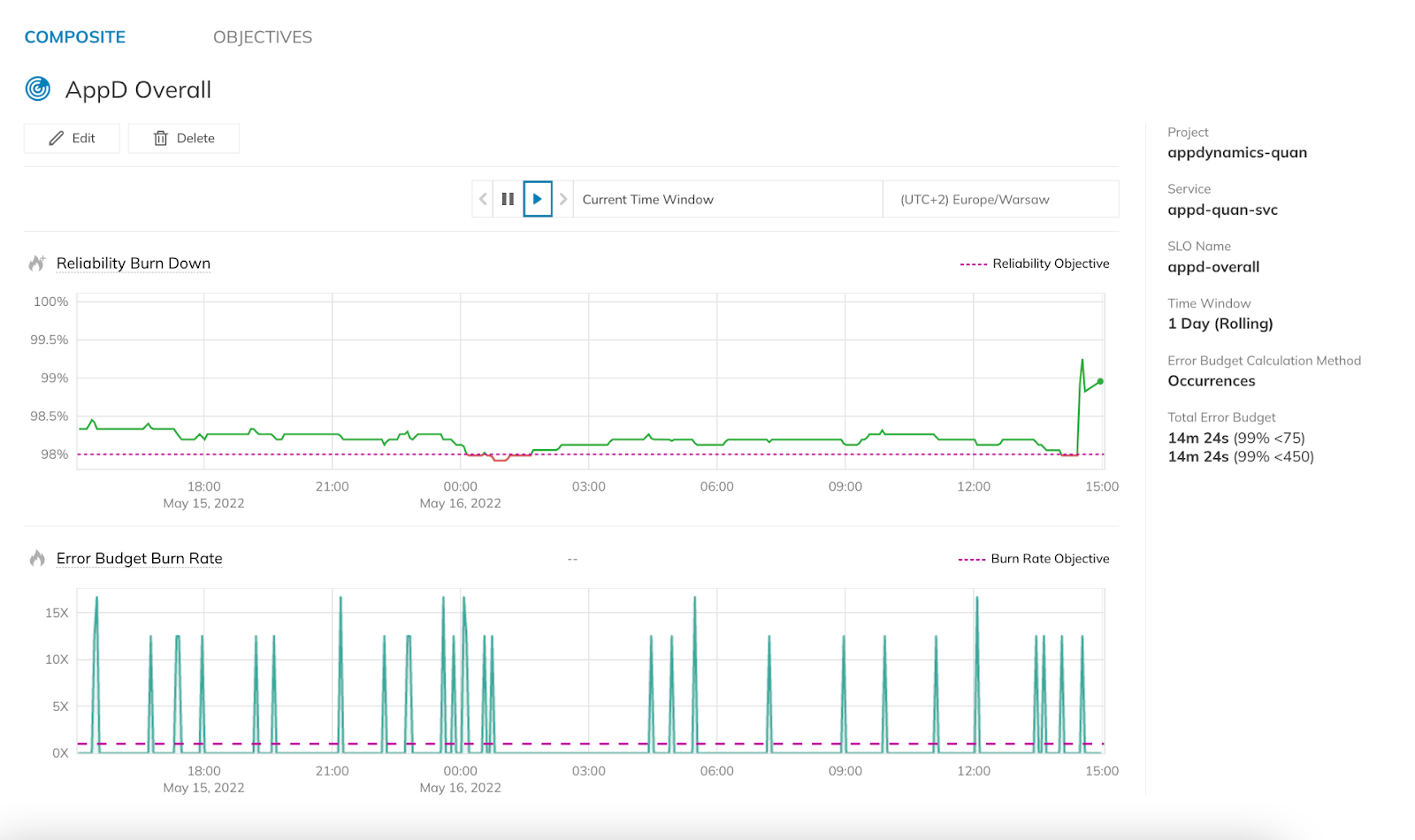Image resolution: width=1415 pixels, height=840 pixels.
Task: Select service name appd-quan-svc
Action: (1222, 210)
